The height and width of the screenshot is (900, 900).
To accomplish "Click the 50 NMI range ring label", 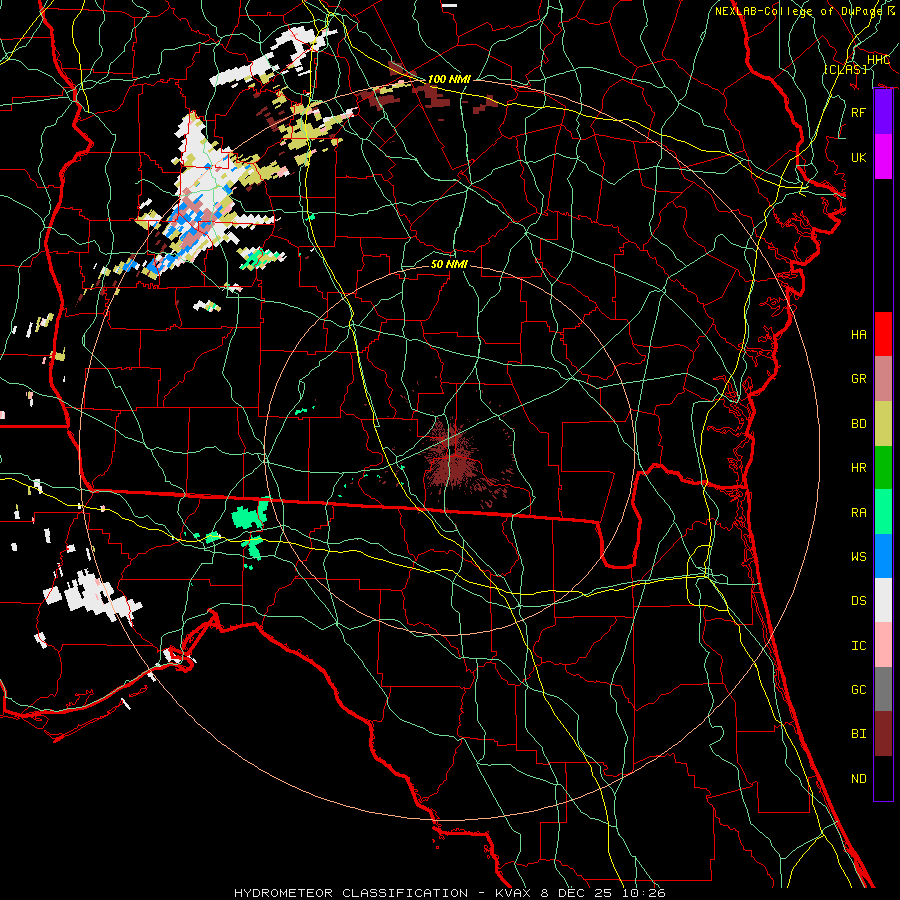I will click(449, 264).
